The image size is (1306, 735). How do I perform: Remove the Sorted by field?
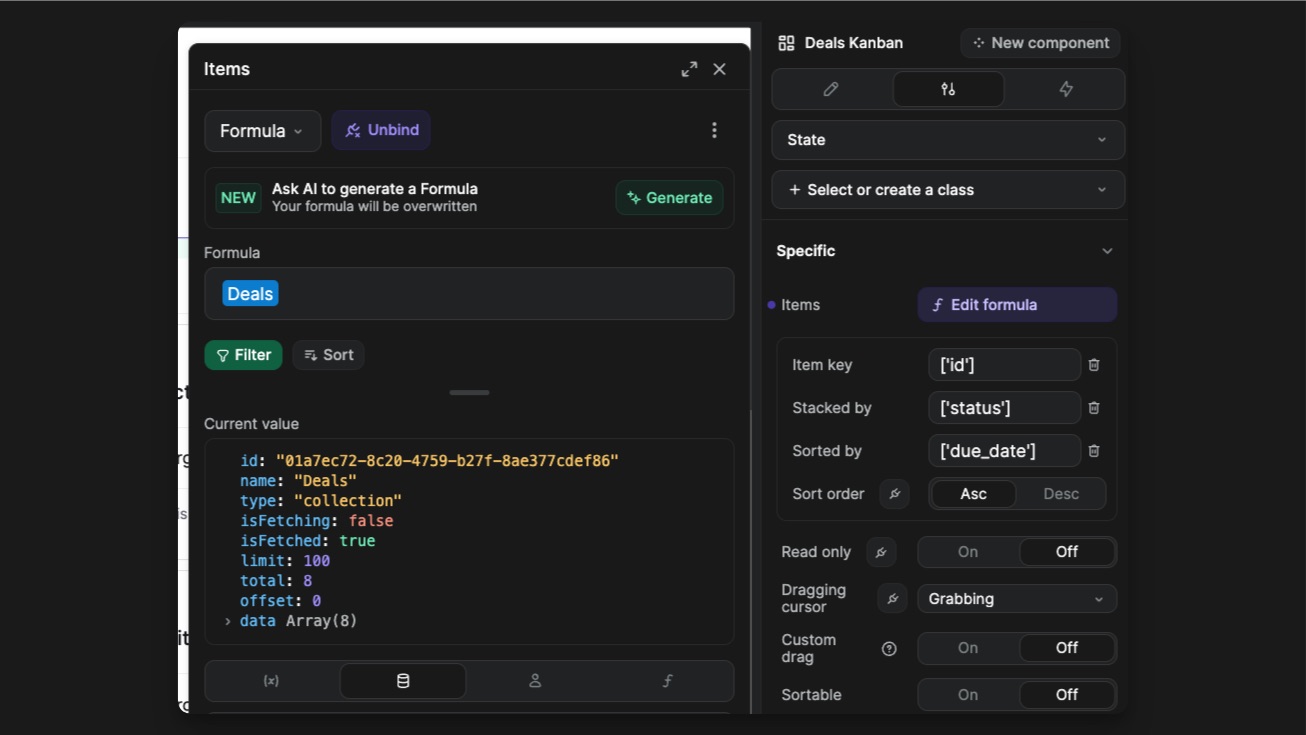click(x=1094, y=451)
